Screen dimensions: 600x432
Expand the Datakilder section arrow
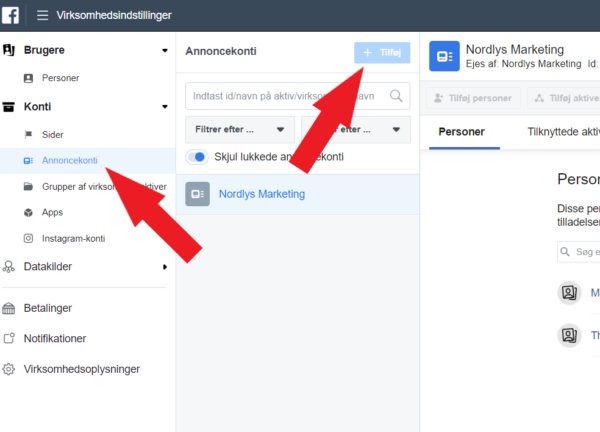click(165, 267)
